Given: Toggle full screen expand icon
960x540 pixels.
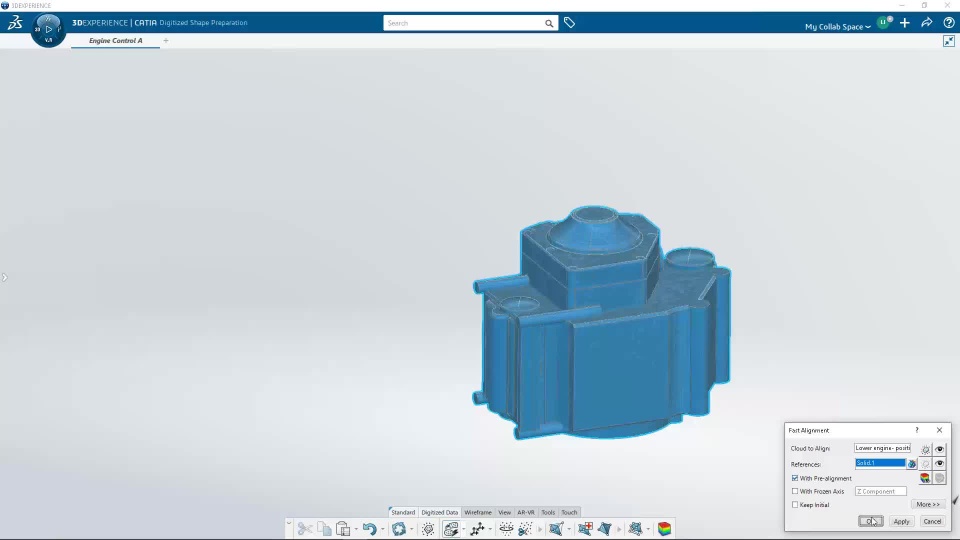Looking at the screenshot, I should pyautogui.click(x=949, y=41).
